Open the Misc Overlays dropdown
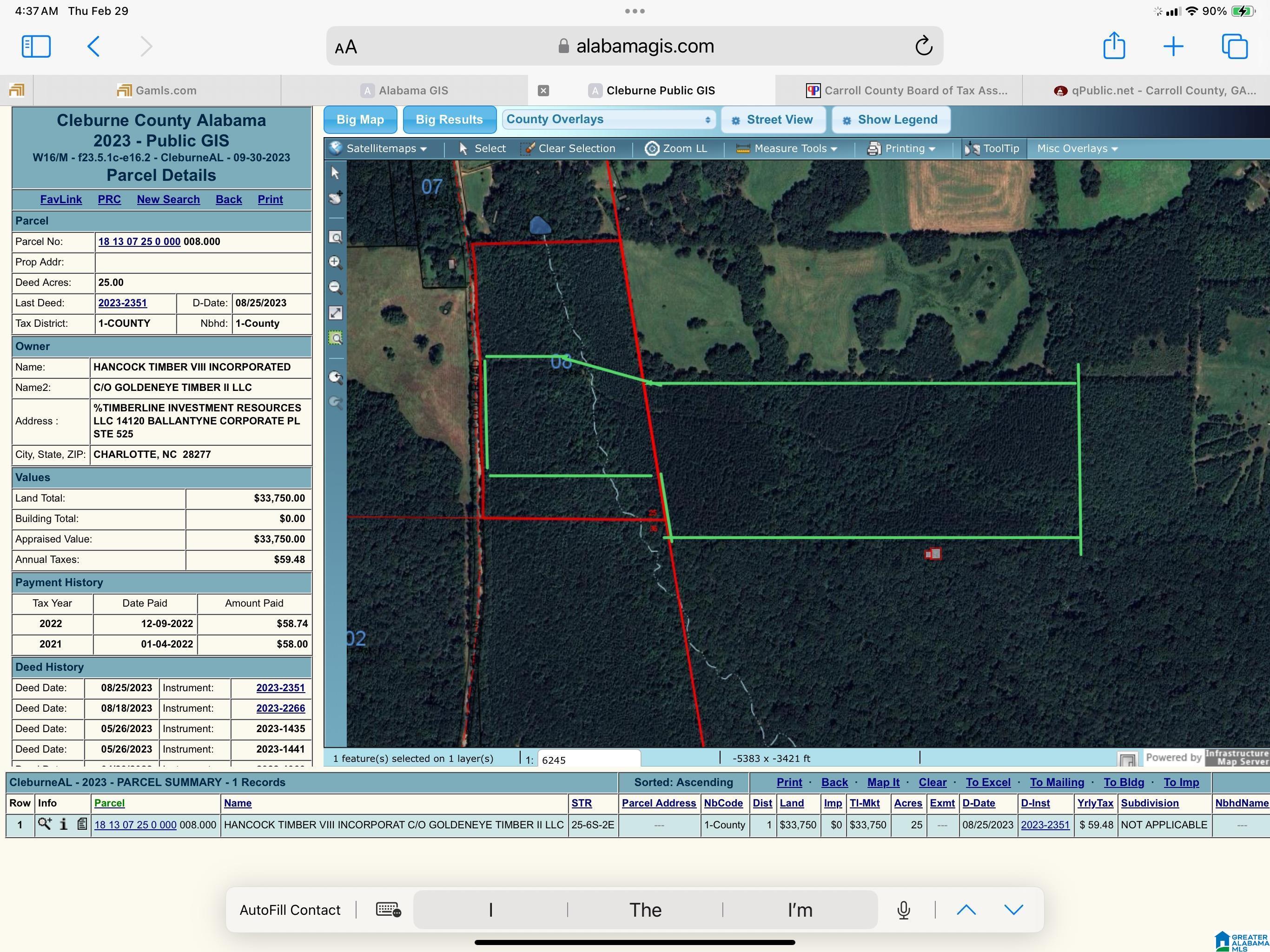The width and height of the screenshot is (1270, 952). (1077, 149)
